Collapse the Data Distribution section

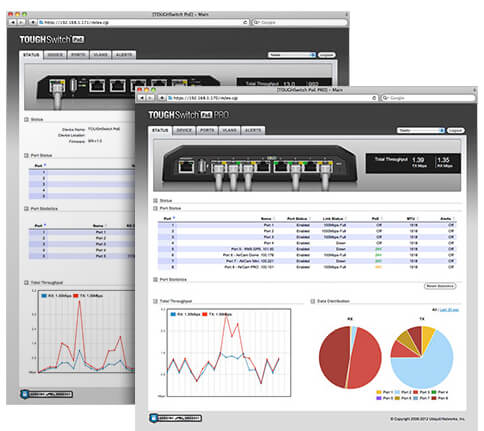(x=313, y=301)
